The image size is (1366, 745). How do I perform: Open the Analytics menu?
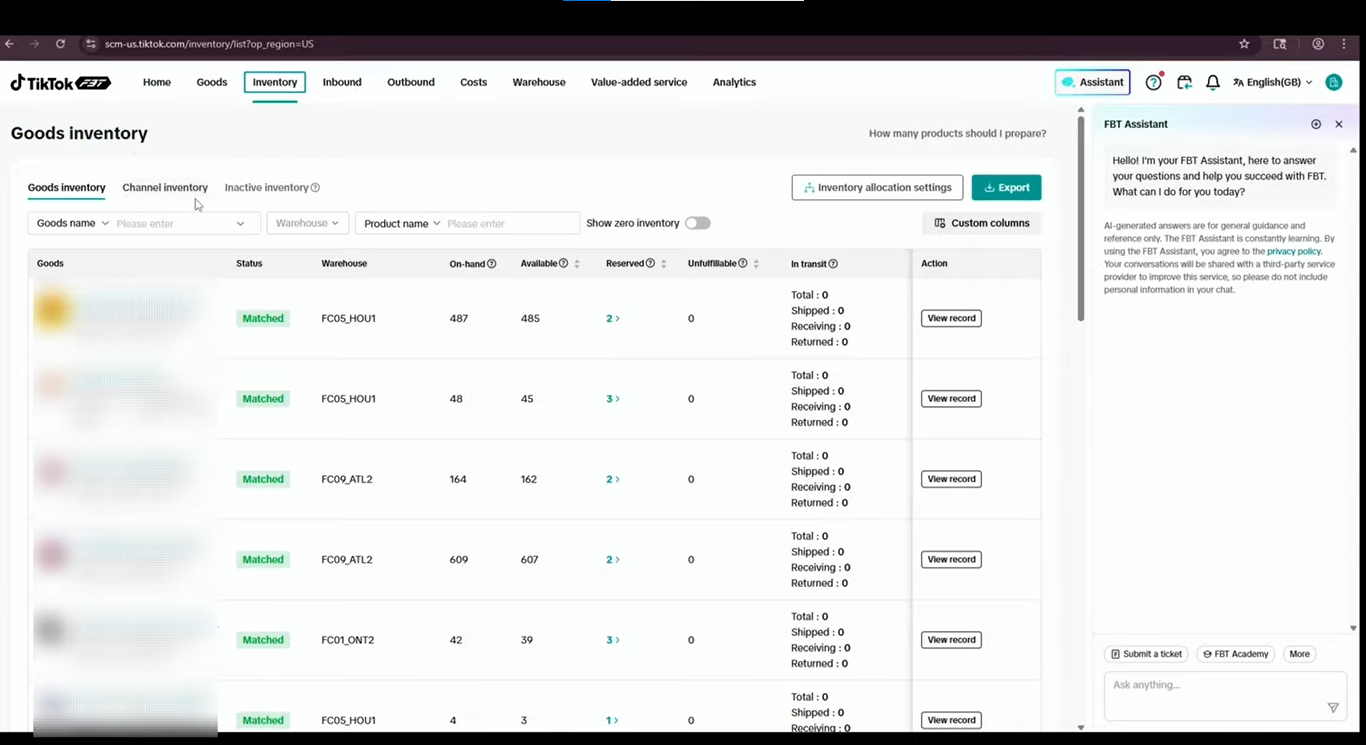pos(734,82)
